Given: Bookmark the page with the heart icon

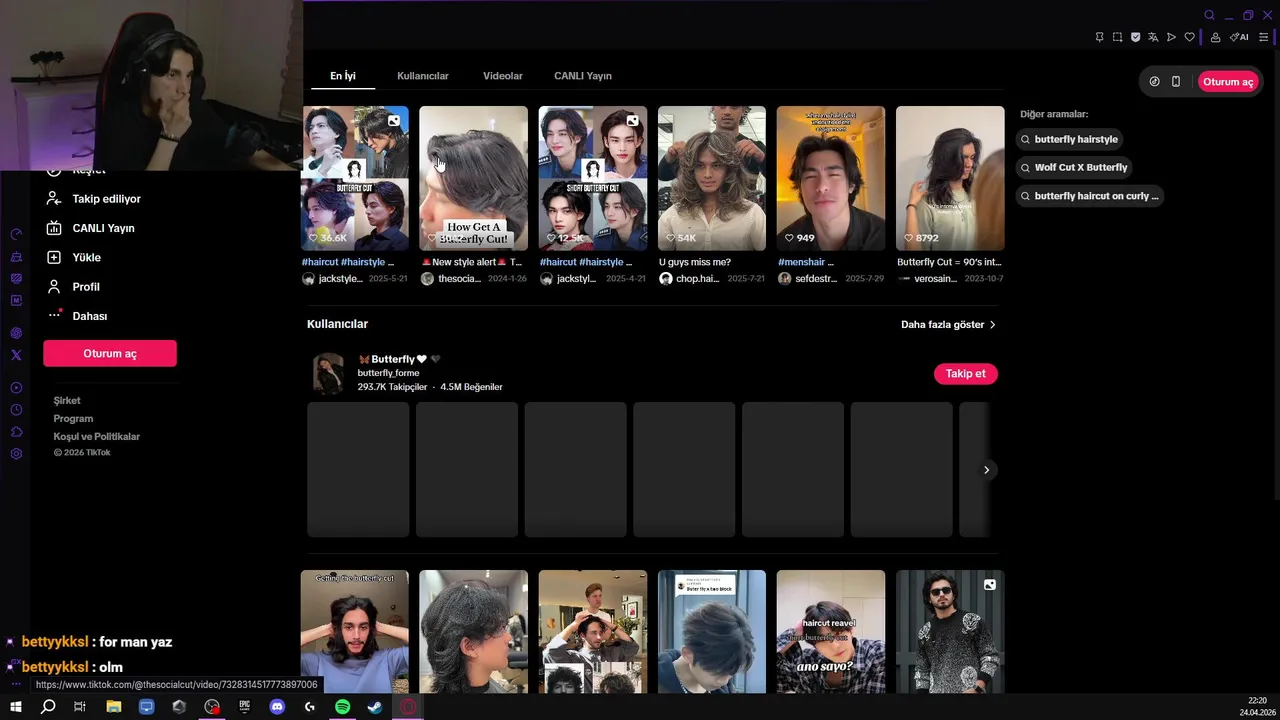Looking at the screenshot, I should pyautogui.click(x=1189, y=37).
